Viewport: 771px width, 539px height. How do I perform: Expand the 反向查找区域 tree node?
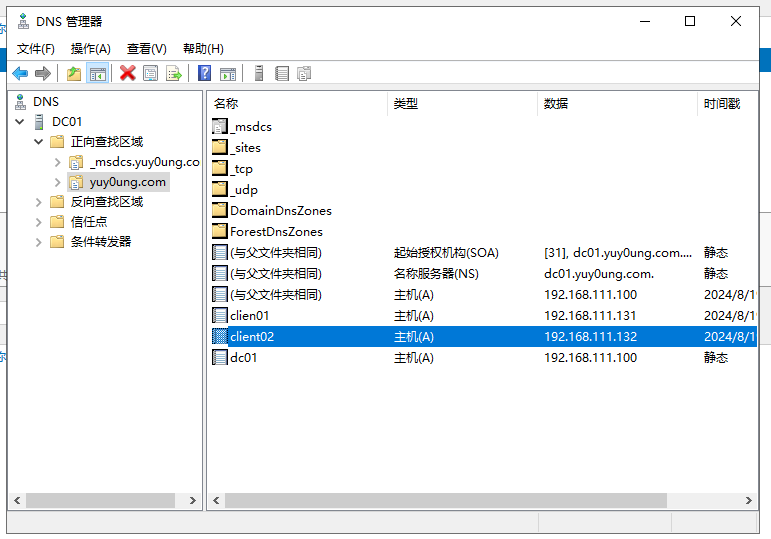[39, 202]
